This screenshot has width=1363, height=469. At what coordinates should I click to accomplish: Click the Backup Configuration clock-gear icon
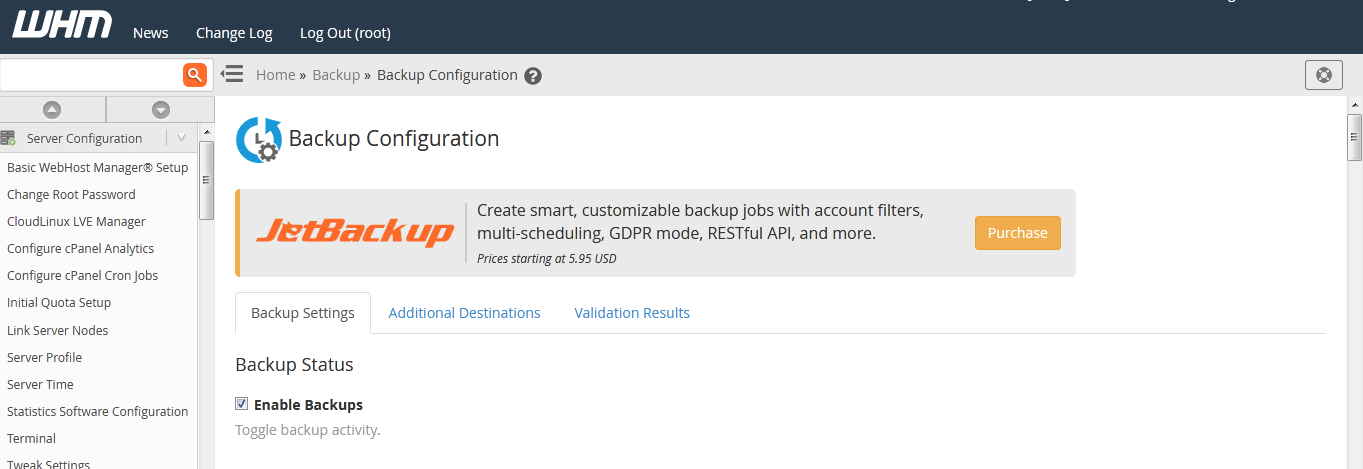coord(257,140)
